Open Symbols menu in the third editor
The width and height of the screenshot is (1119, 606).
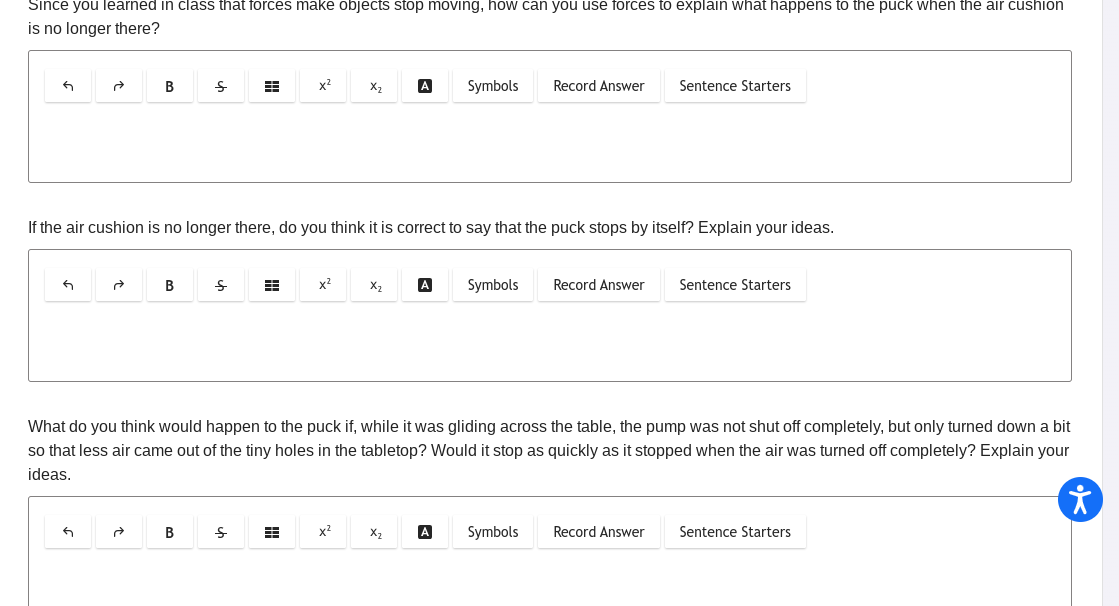(493, 532)
